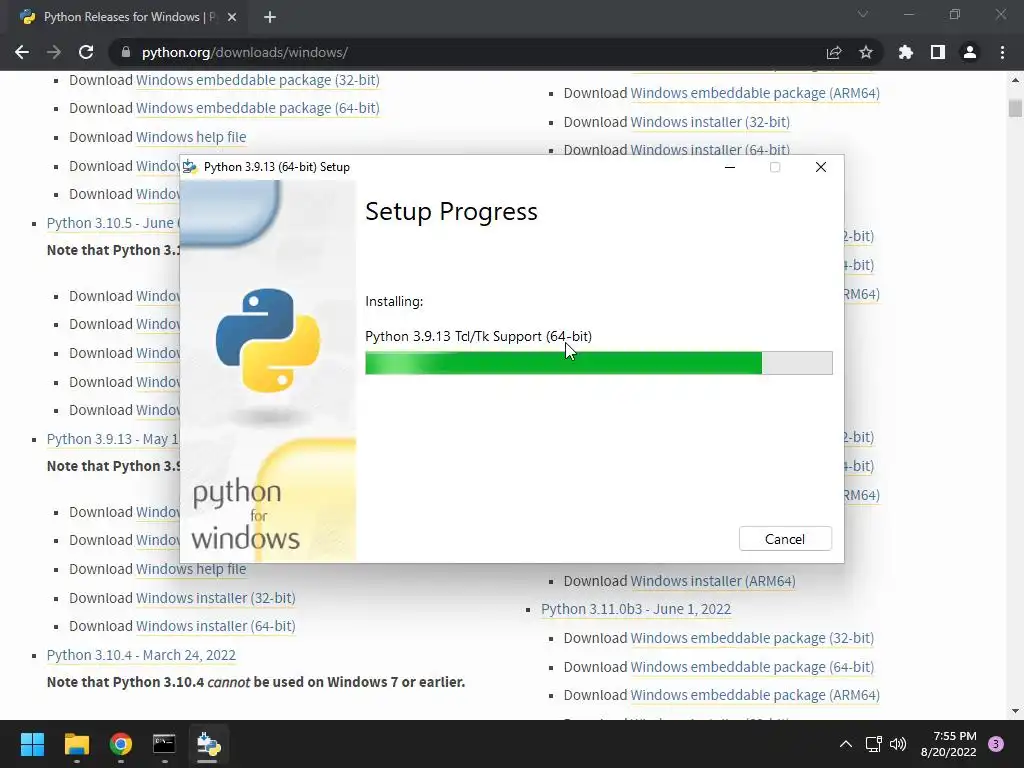
Task: Open the volume control in the tray
Action: click(x=898, y=744)
